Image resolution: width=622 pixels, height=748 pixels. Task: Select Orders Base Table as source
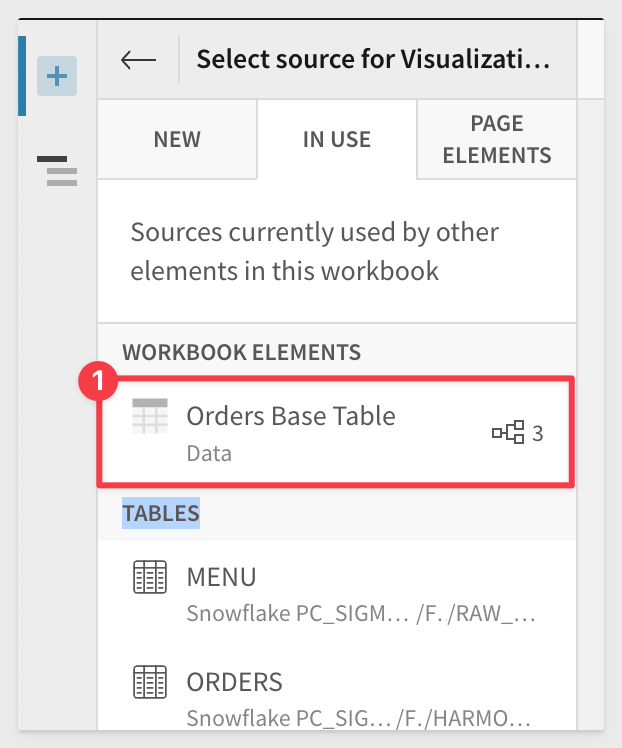tap(291, 416)
